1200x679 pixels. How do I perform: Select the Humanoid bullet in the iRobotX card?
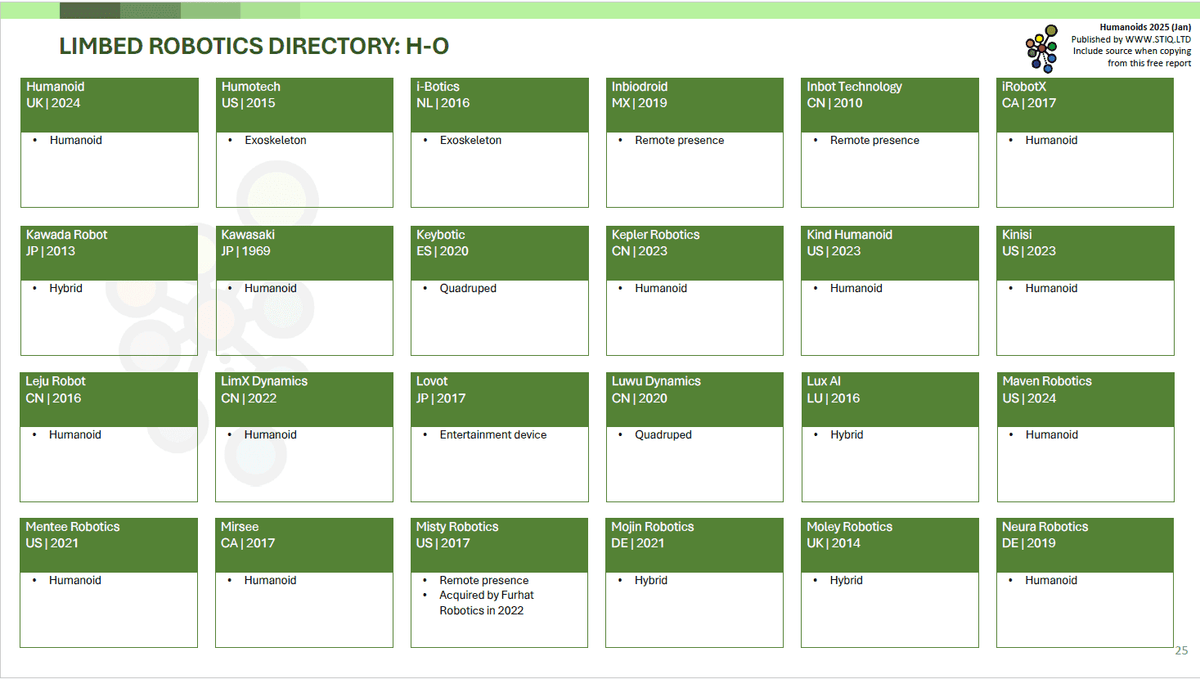tap(1051, 140)
